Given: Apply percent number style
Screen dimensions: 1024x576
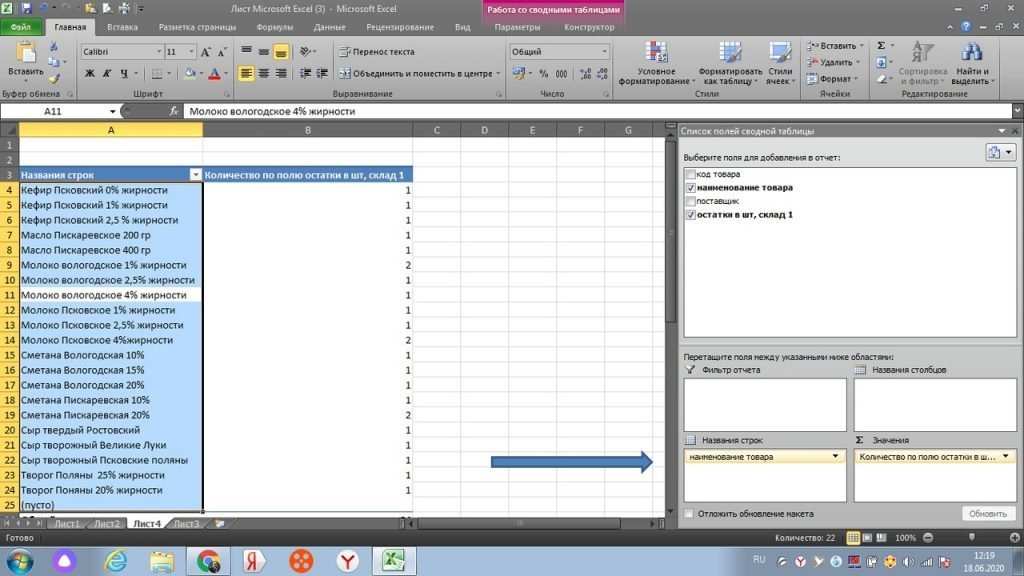Looking at the screenshot, I should click(543, 74).
